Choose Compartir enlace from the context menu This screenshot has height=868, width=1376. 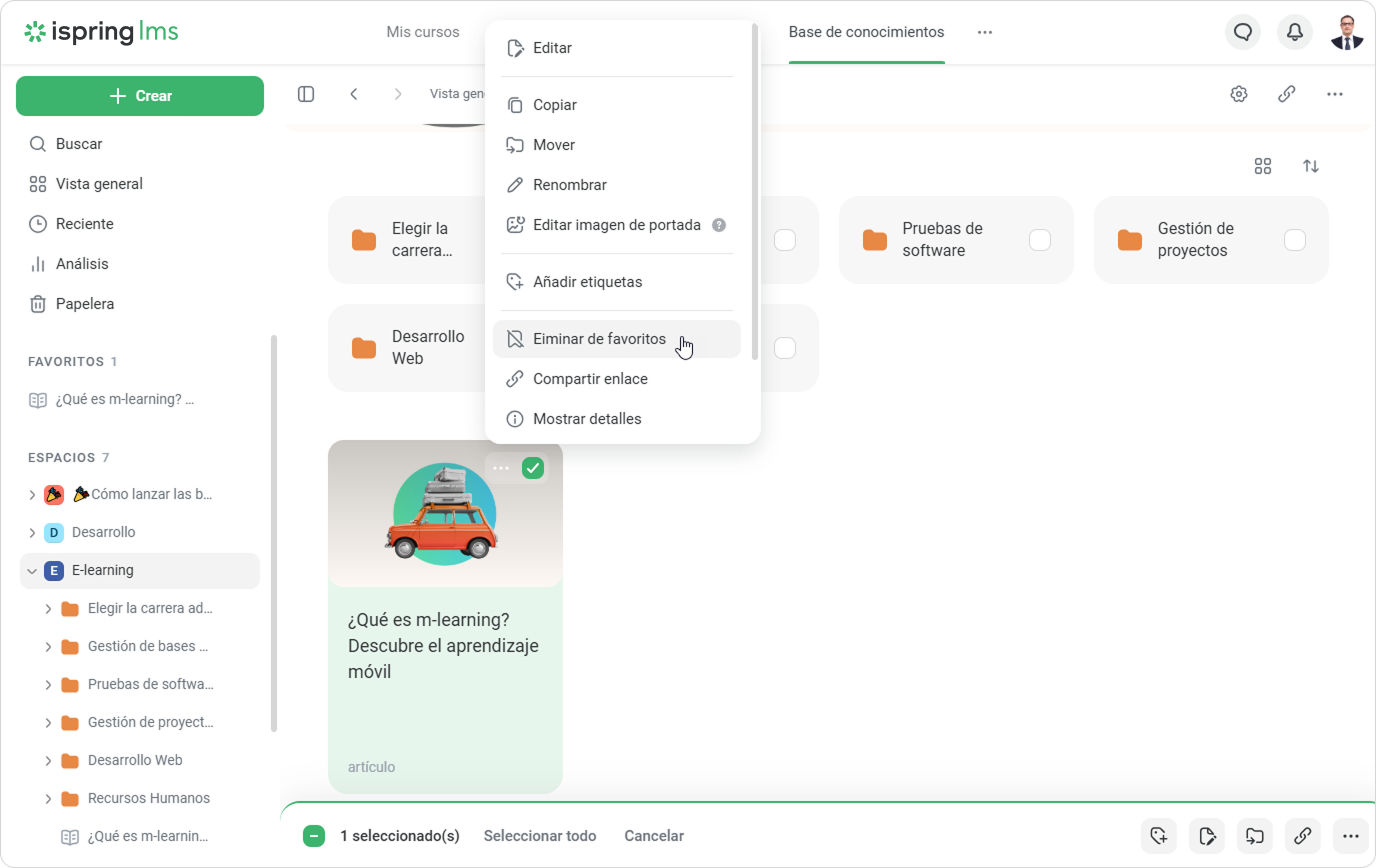pos(590,379)
